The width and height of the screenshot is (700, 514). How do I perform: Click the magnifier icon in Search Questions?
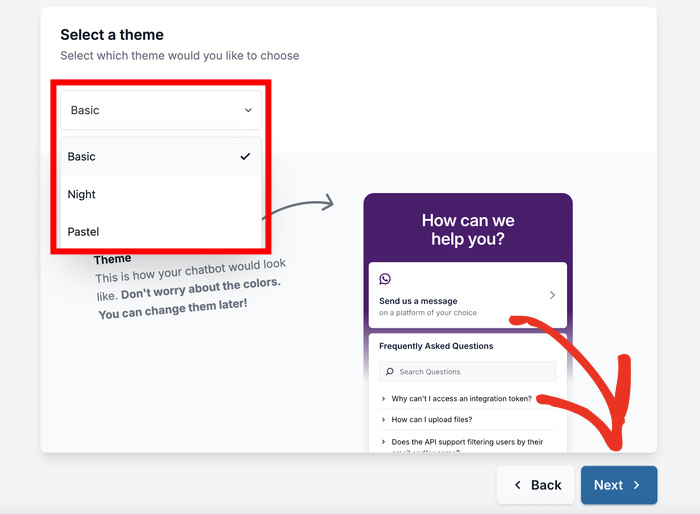390,372
